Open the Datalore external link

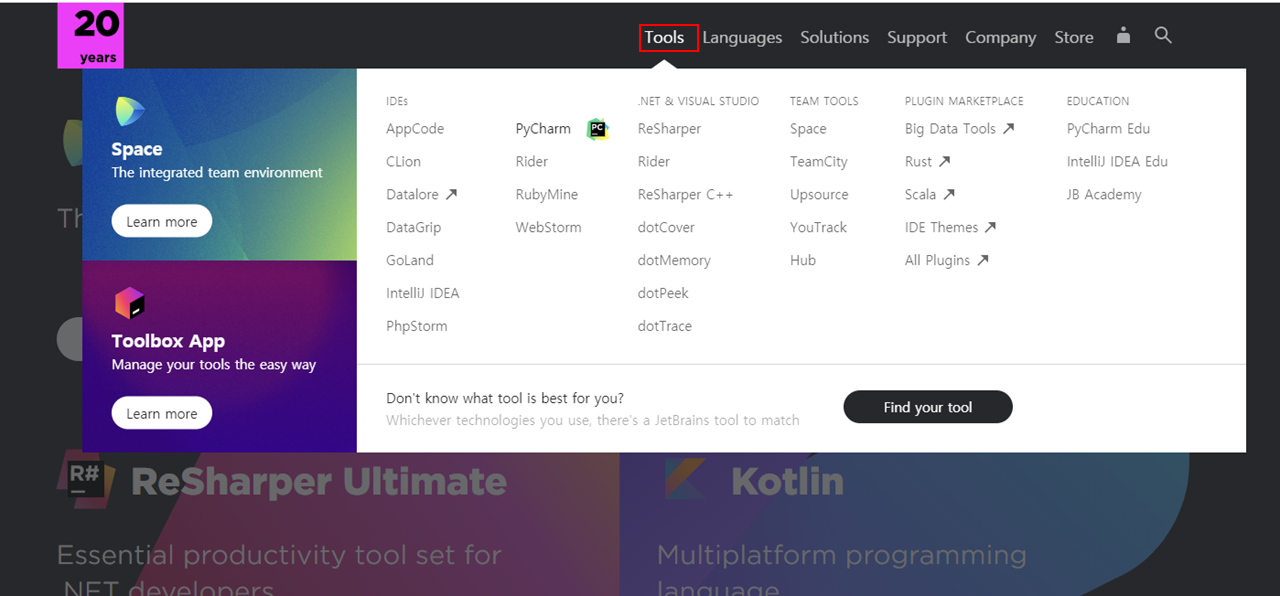pyautogui.click(x=421, y=195)
